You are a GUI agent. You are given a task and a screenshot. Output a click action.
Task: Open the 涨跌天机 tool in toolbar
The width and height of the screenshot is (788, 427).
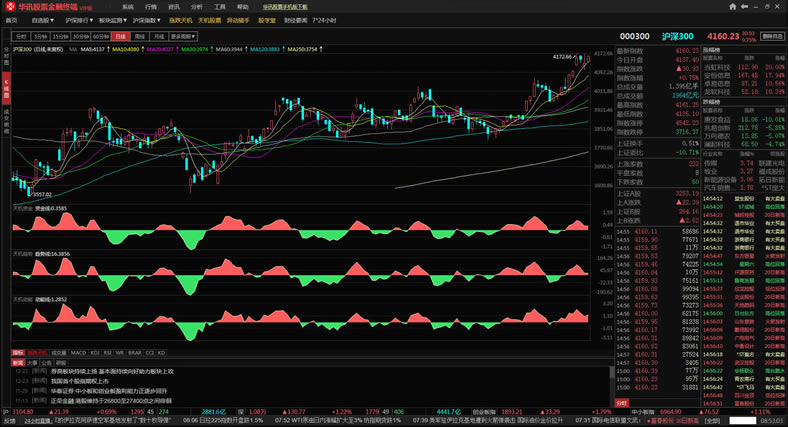[180, 19]
